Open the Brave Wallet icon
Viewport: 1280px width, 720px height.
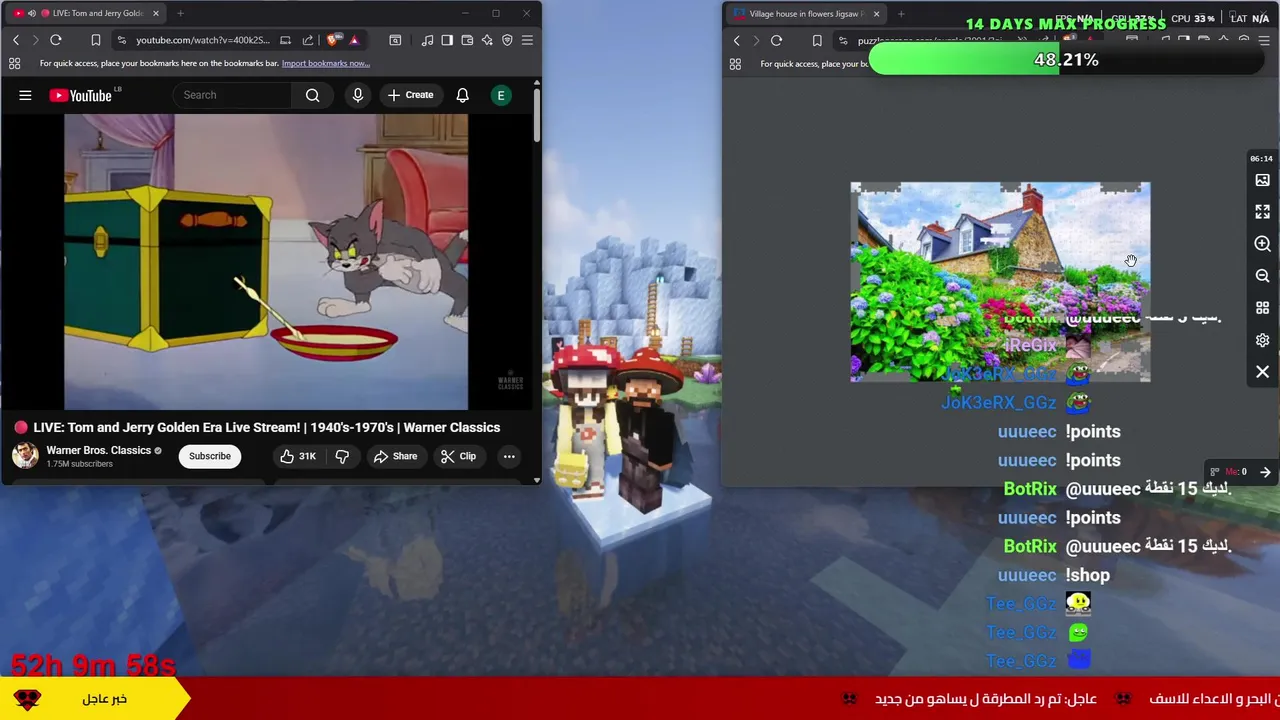click(467, 40)
